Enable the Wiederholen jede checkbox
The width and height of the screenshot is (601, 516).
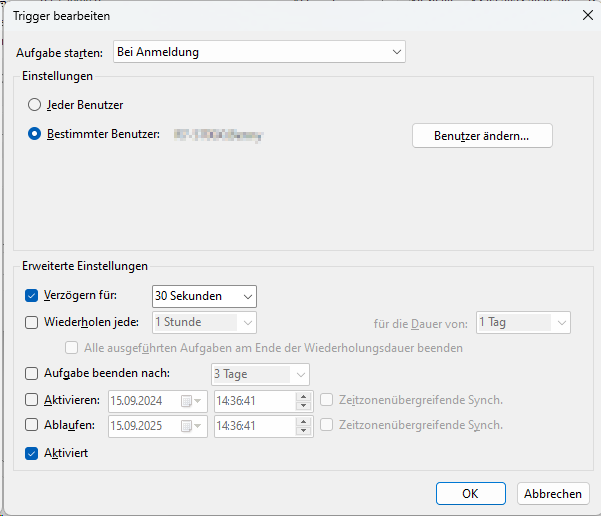32,322
